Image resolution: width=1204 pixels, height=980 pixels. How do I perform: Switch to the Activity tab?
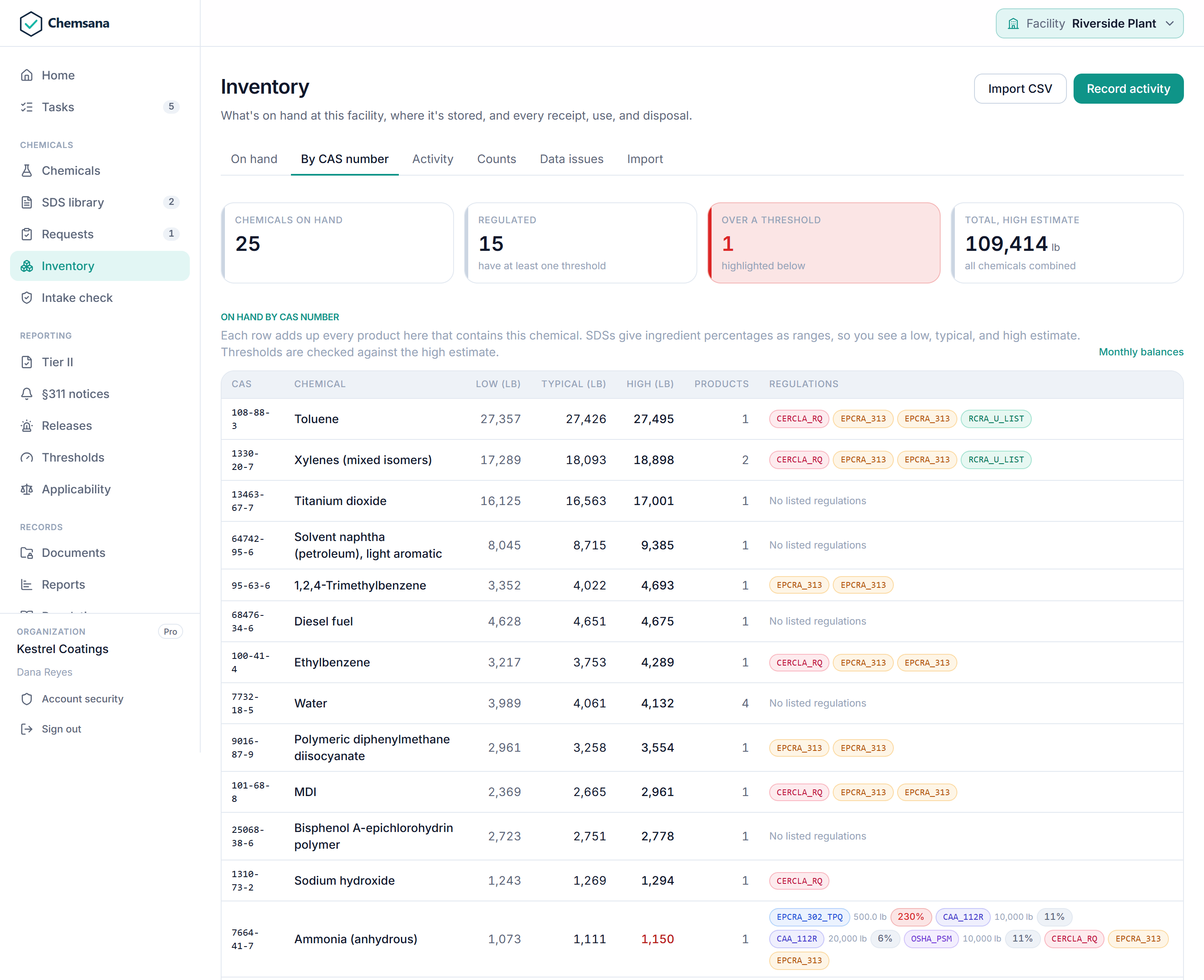[432, 159]
